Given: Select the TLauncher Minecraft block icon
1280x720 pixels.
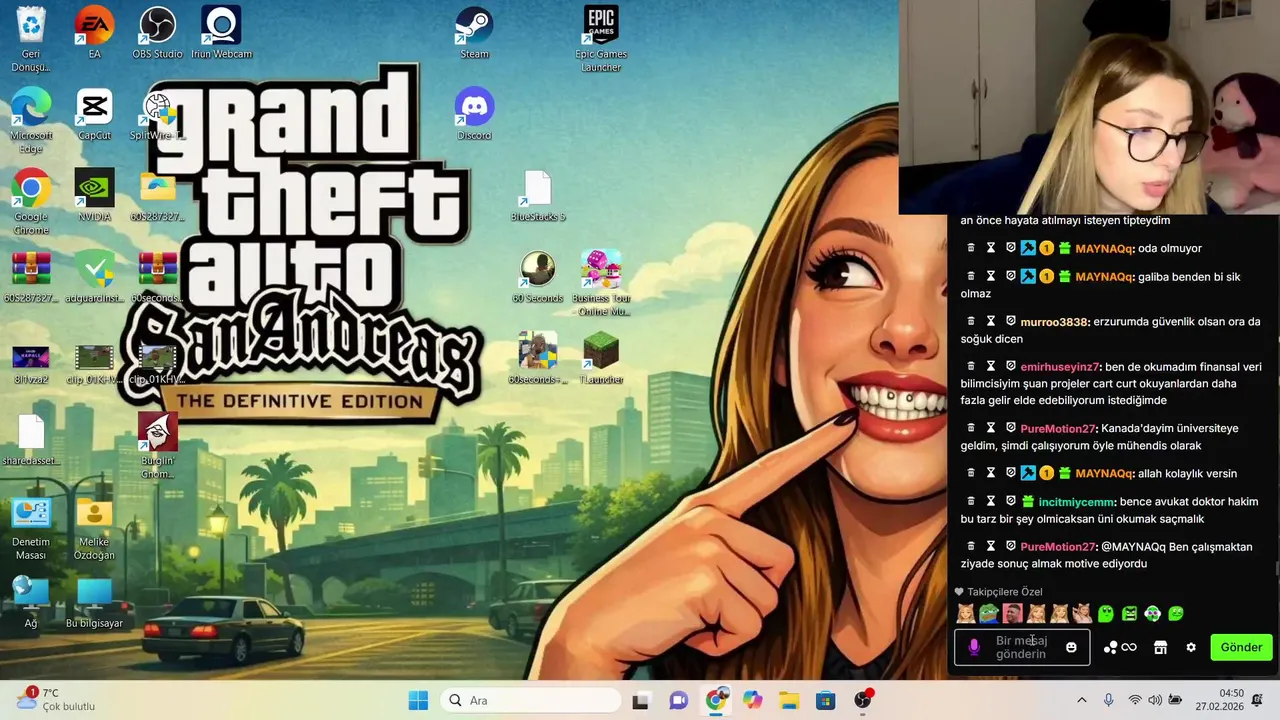Looking at the screenshot, I should [600, 358].
